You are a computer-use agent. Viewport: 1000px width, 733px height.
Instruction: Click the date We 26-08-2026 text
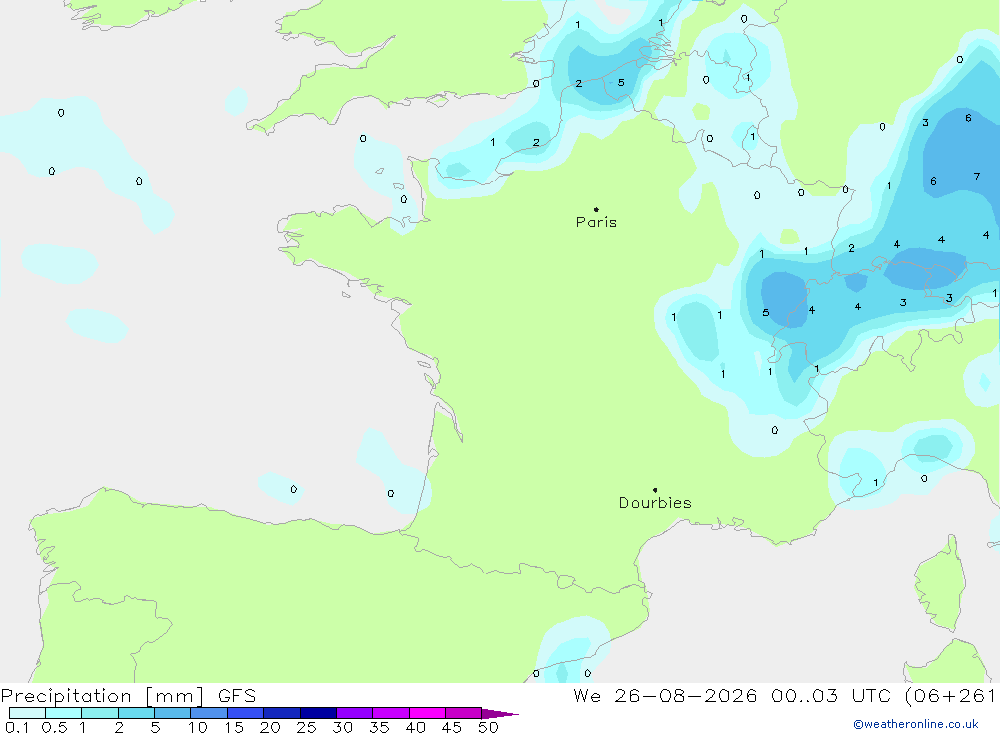[665, 696]
